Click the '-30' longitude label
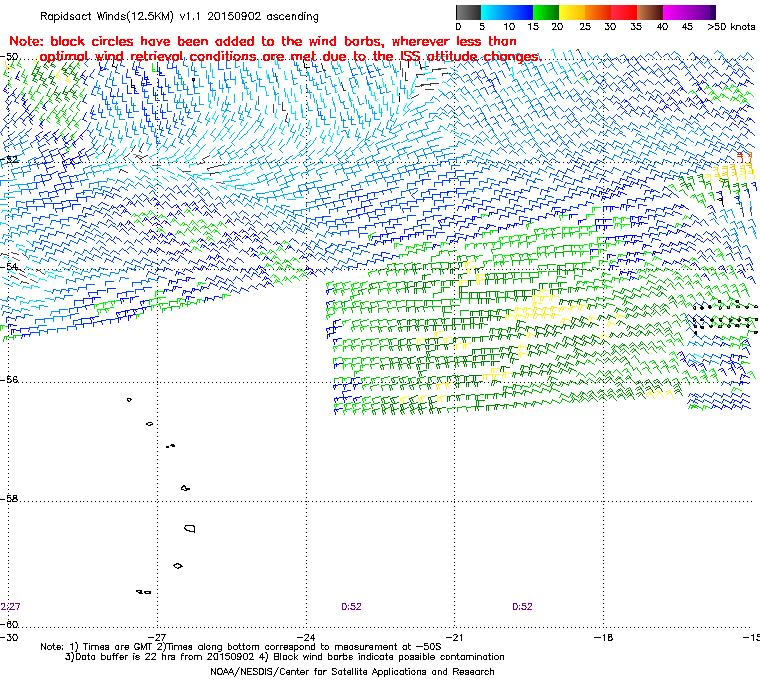This screenshot has width=760, height=688. tap(9, 637)
